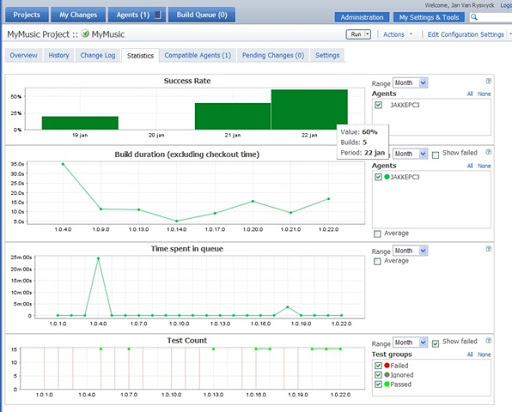Click the help icon in Test Count panel
Screen dimensions: 512x412
pos(488,341)
